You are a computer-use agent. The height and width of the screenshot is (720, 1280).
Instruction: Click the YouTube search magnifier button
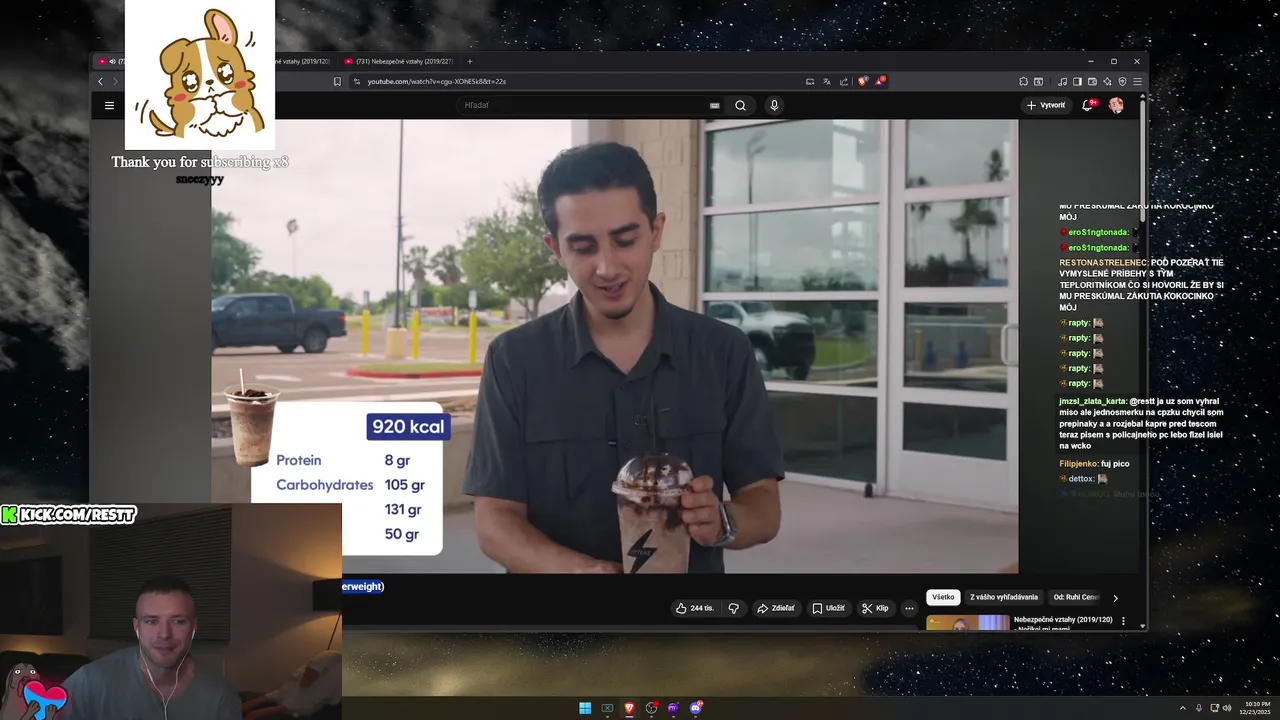pyautogui.click(x=740, y=105)
